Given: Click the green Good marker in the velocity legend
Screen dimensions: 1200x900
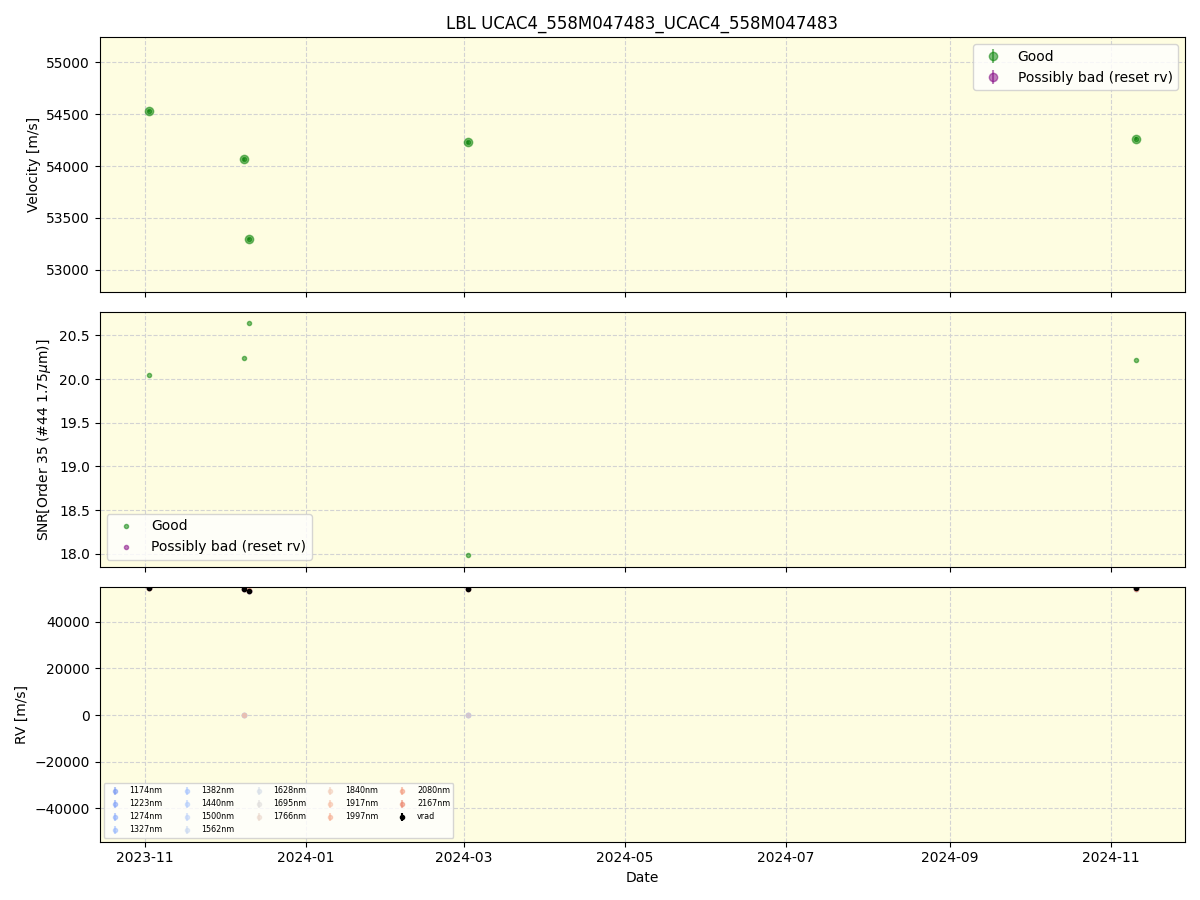Looking at the screenshot, I should click(993, 57).
